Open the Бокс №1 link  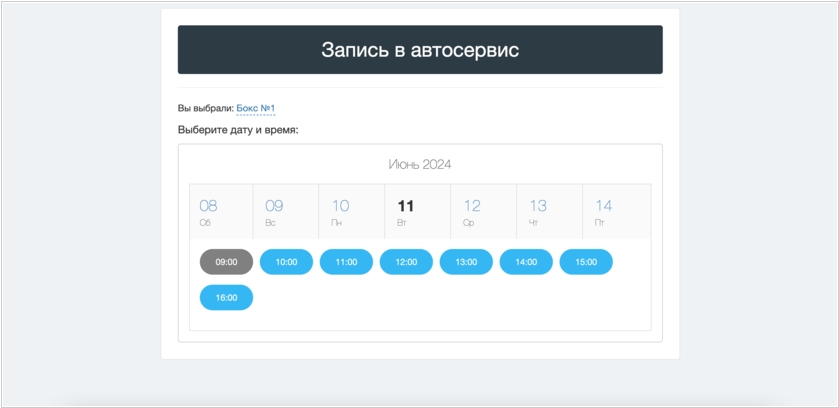[256, 109]
